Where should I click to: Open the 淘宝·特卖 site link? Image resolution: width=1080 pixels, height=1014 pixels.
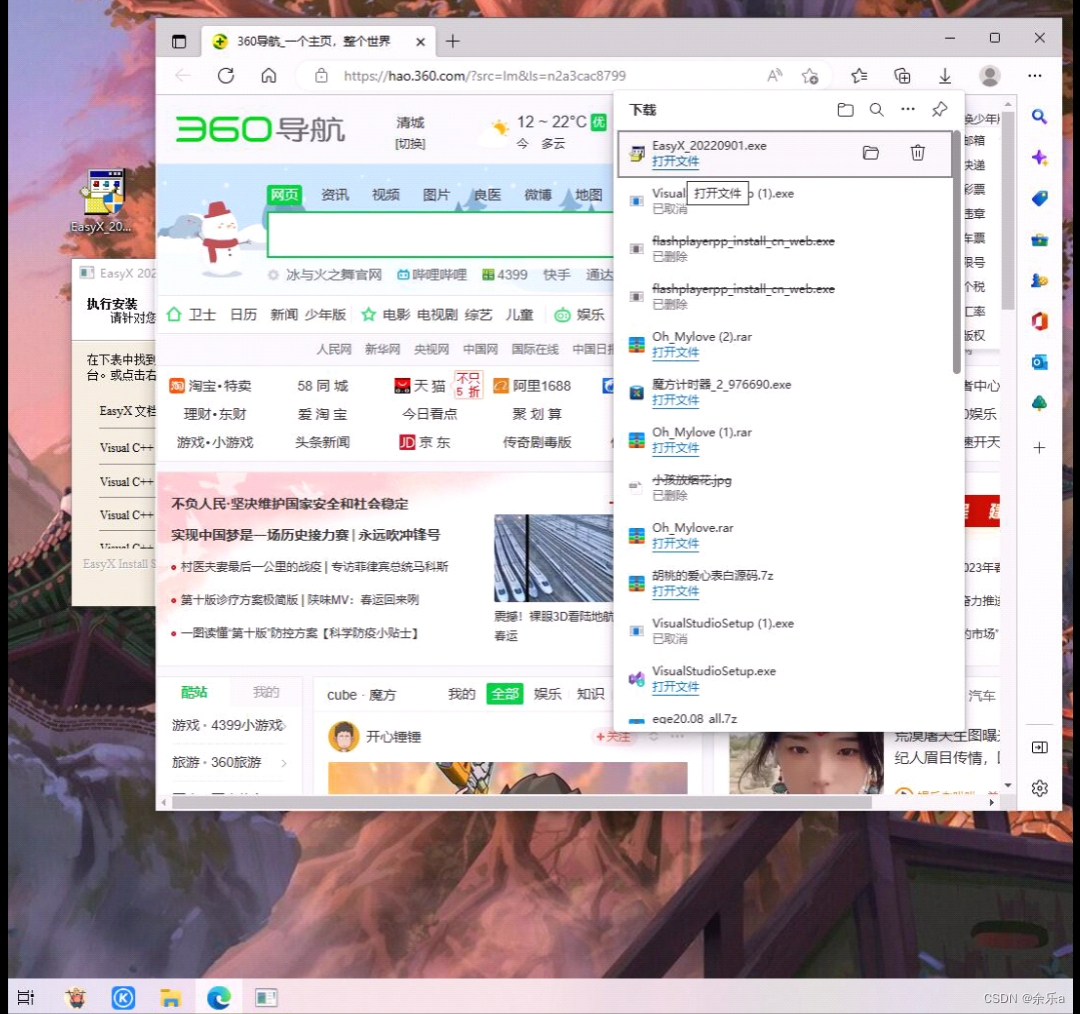[210, 386]
